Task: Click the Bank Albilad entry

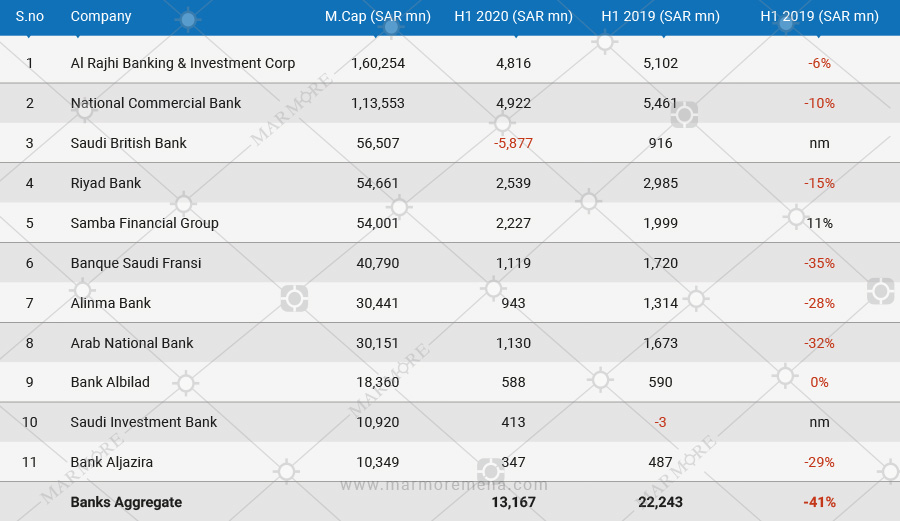Action: click(110, 382)
